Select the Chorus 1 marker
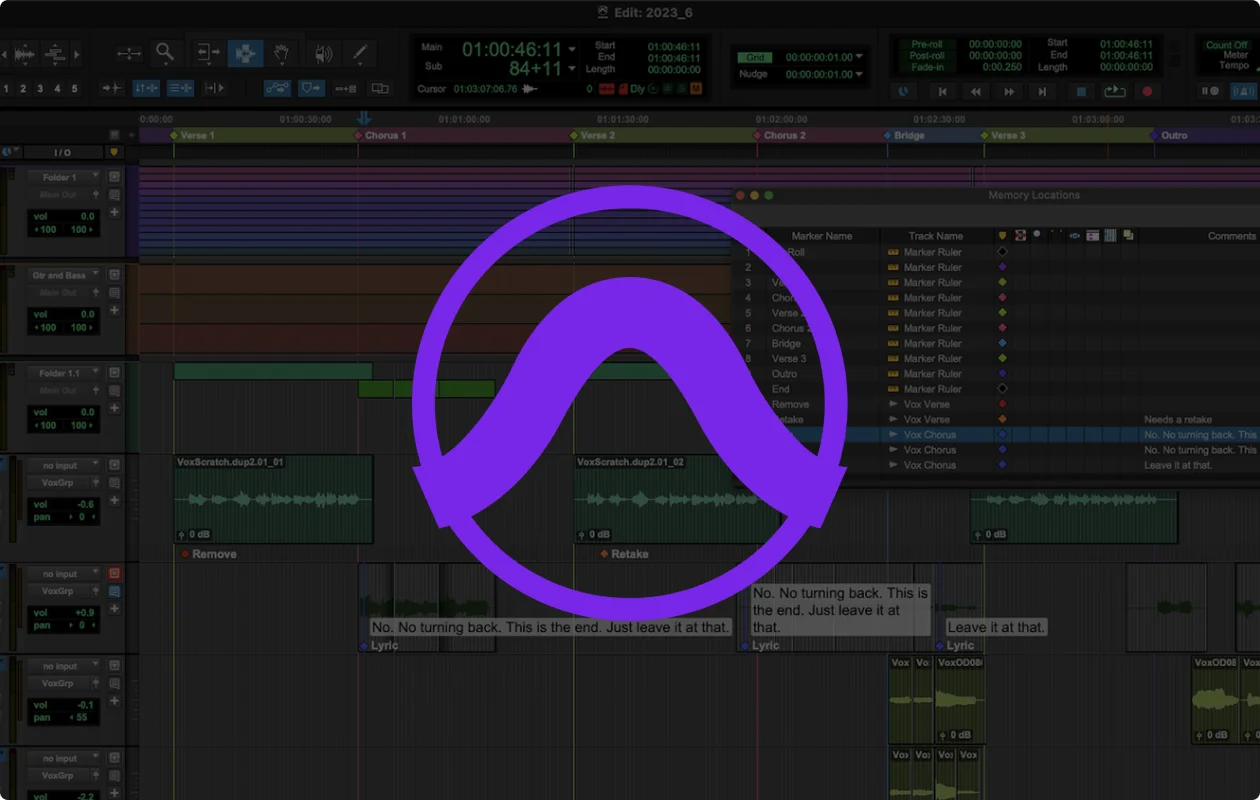Screen dimensions: 1260x800 [381, 135]
